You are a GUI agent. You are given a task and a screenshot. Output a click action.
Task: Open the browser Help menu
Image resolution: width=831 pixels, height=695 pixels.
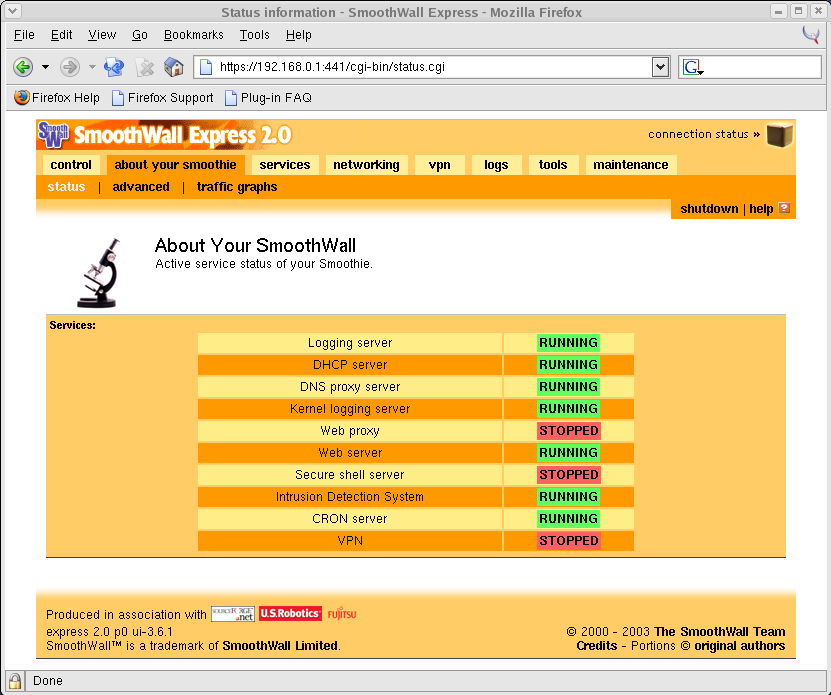[x=298, y=35]
